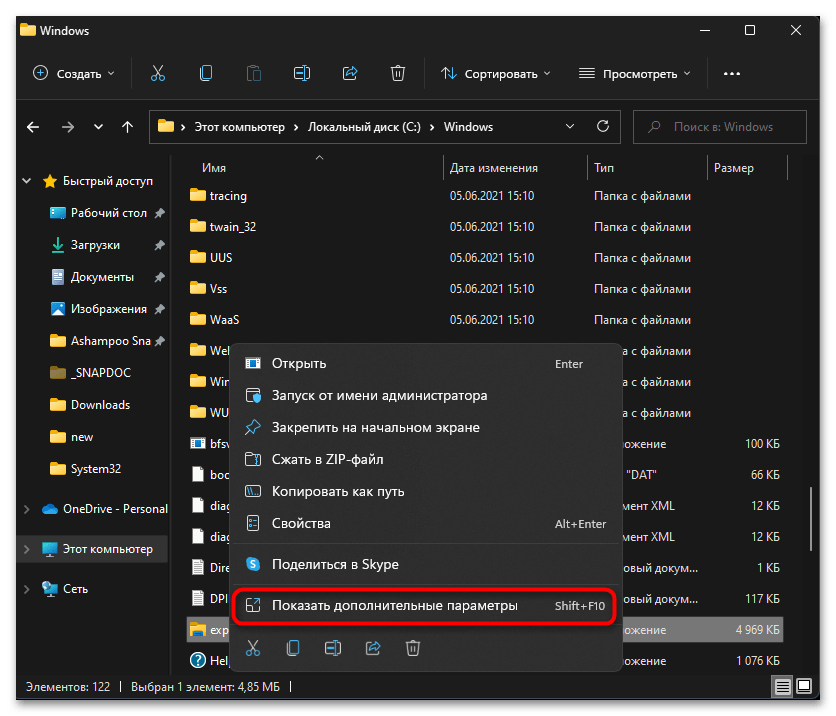Viewport: 836px width, 716px height.
Task: Open the Создать dropdown
Action: 74,74
